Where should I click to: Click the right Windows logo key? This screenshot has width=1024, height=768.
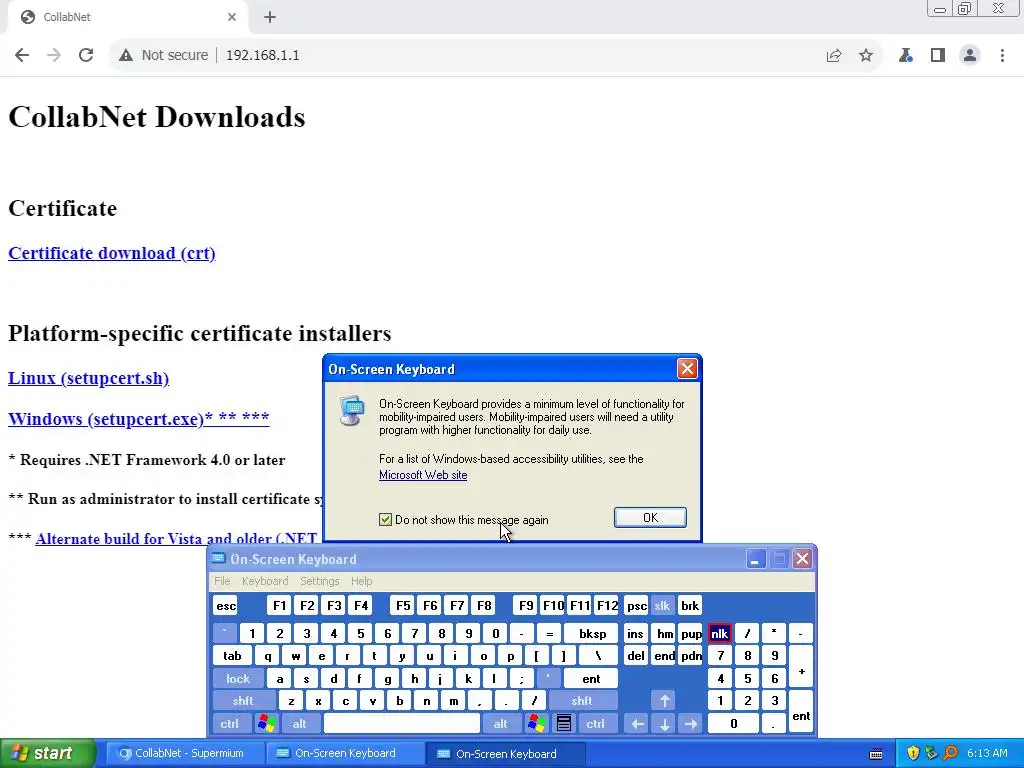click(x=537, y=724)
